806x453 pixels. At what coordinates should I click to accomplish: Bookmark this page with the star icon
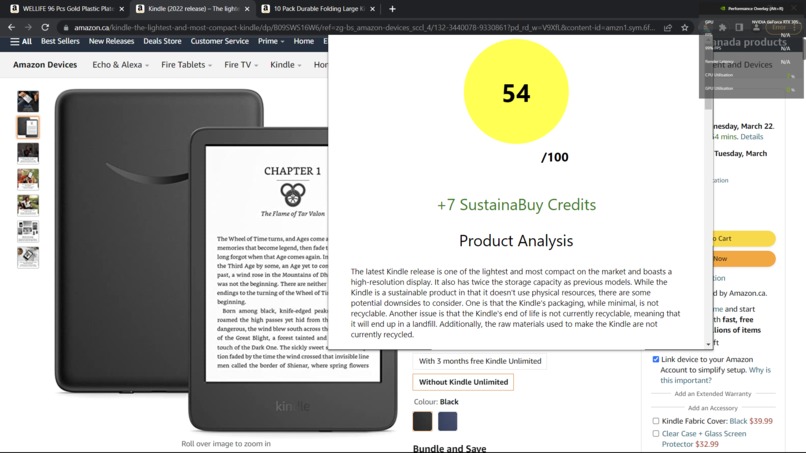[x=685, y=28]
